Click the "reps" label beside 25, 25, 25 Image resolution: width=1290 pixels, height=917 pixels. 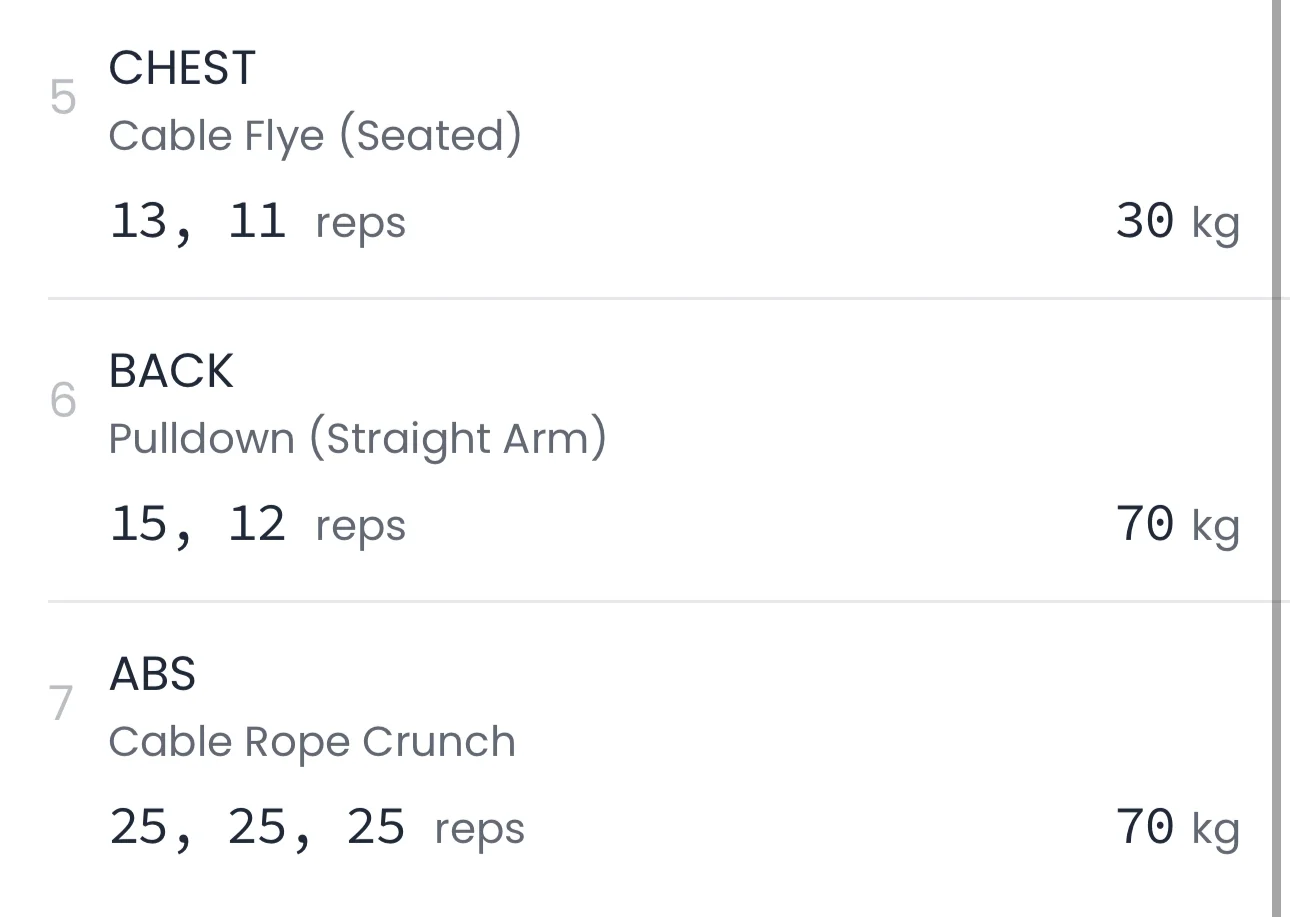(x=479, y=830)
